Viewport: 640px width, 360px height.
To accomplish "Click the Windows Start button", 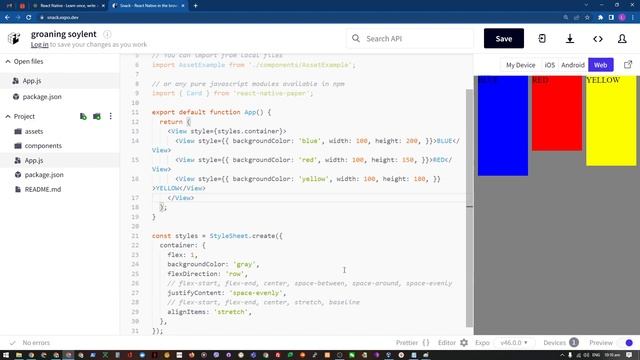I will pyautogui.click(x=6, y=355).
